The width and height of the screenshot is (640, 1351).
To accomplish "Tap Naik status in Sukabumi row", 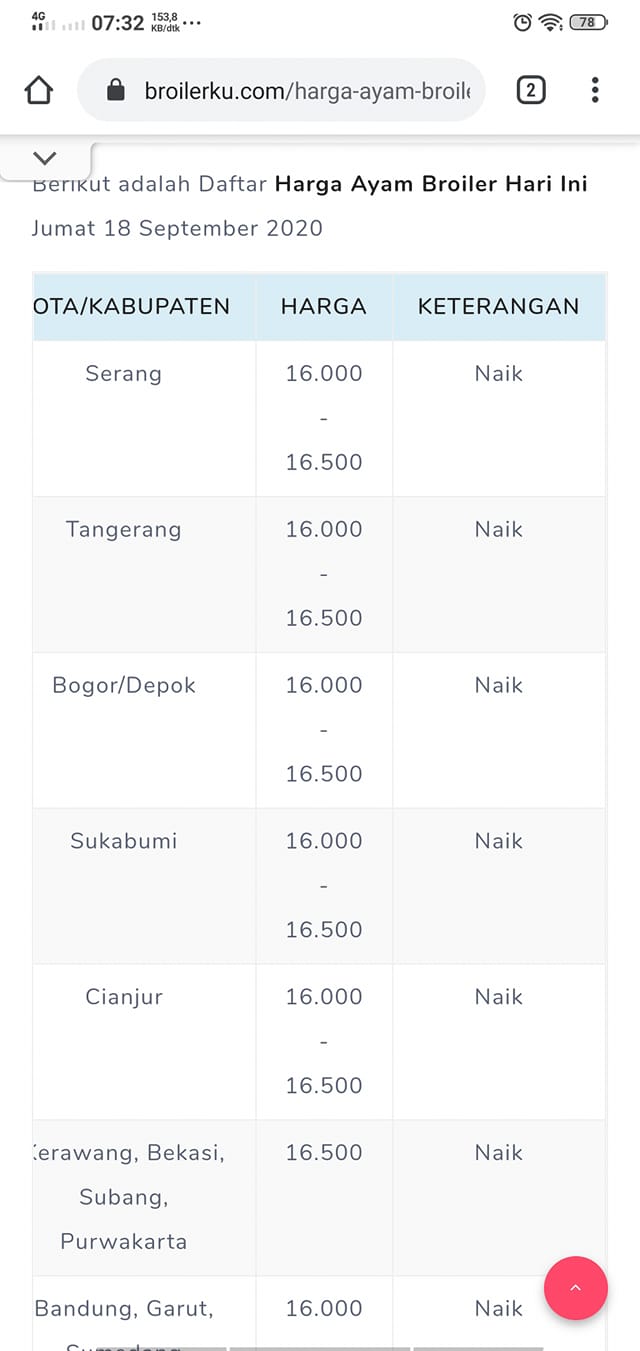I will (498, 841).
